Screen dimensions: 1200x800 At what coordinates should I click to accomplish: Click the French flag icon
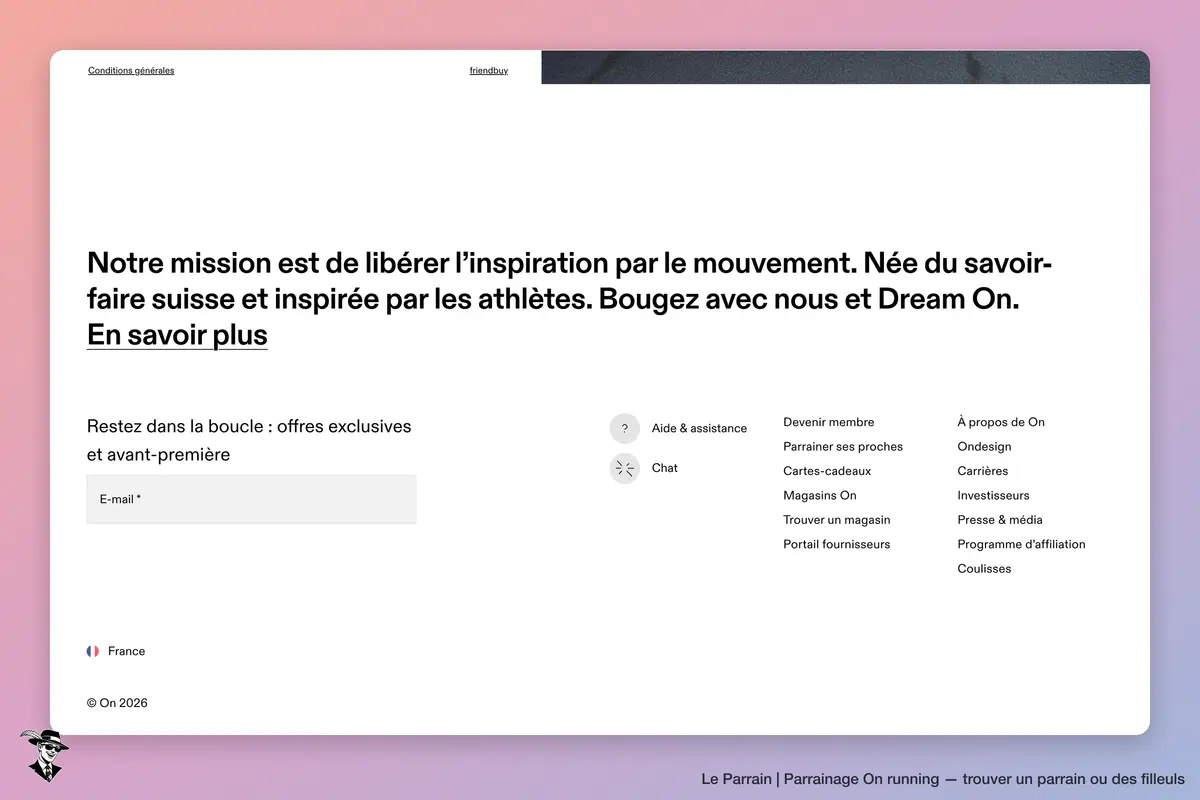pyautogui.click(x=93, y=651)
